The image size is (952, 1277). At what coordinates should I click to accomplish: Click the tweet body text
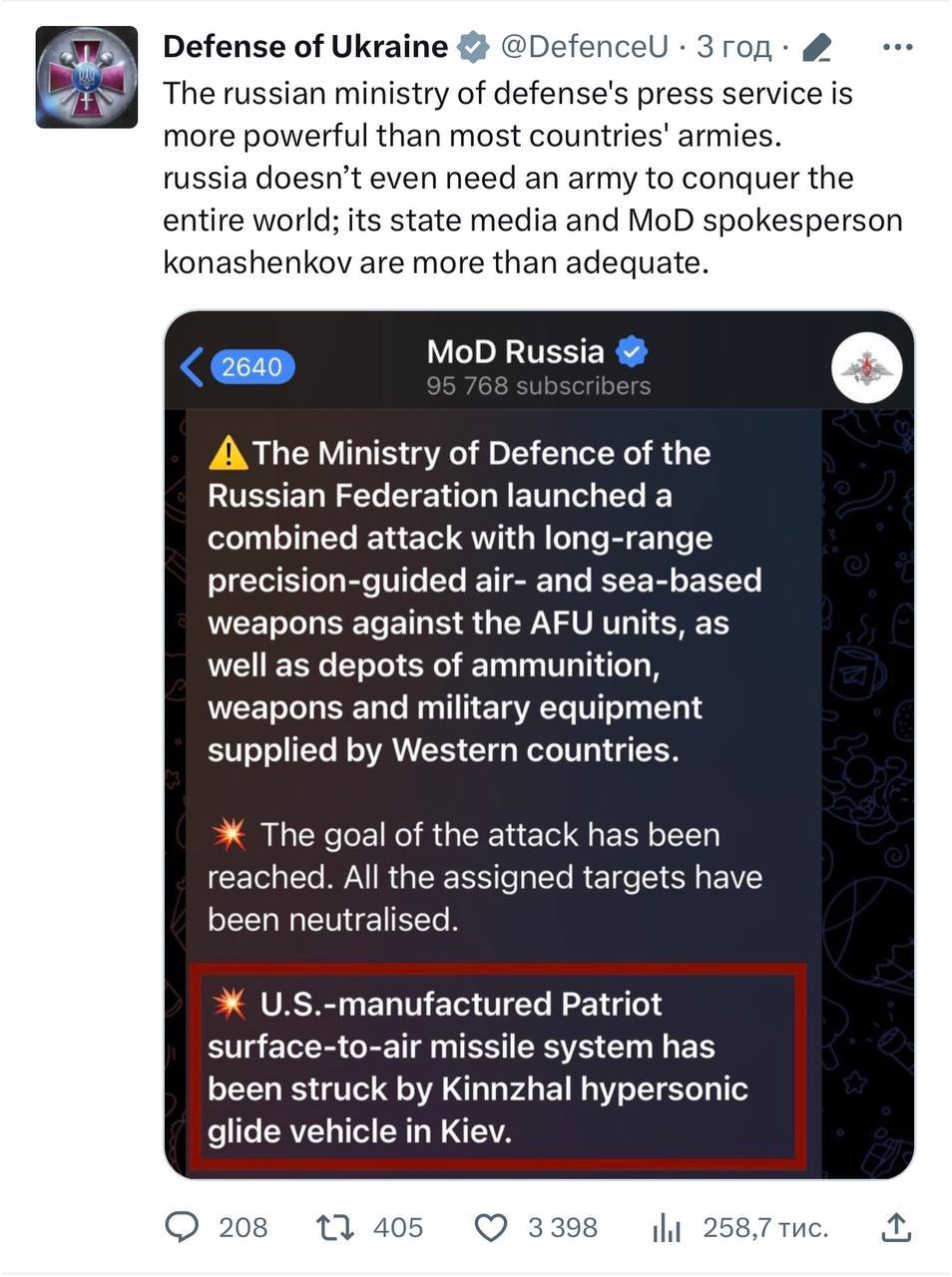click(532, 178)
